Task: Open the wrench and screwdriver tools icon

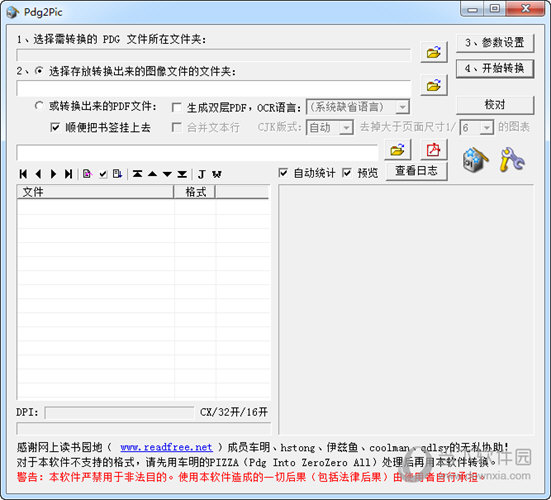Action: (512, 160)
